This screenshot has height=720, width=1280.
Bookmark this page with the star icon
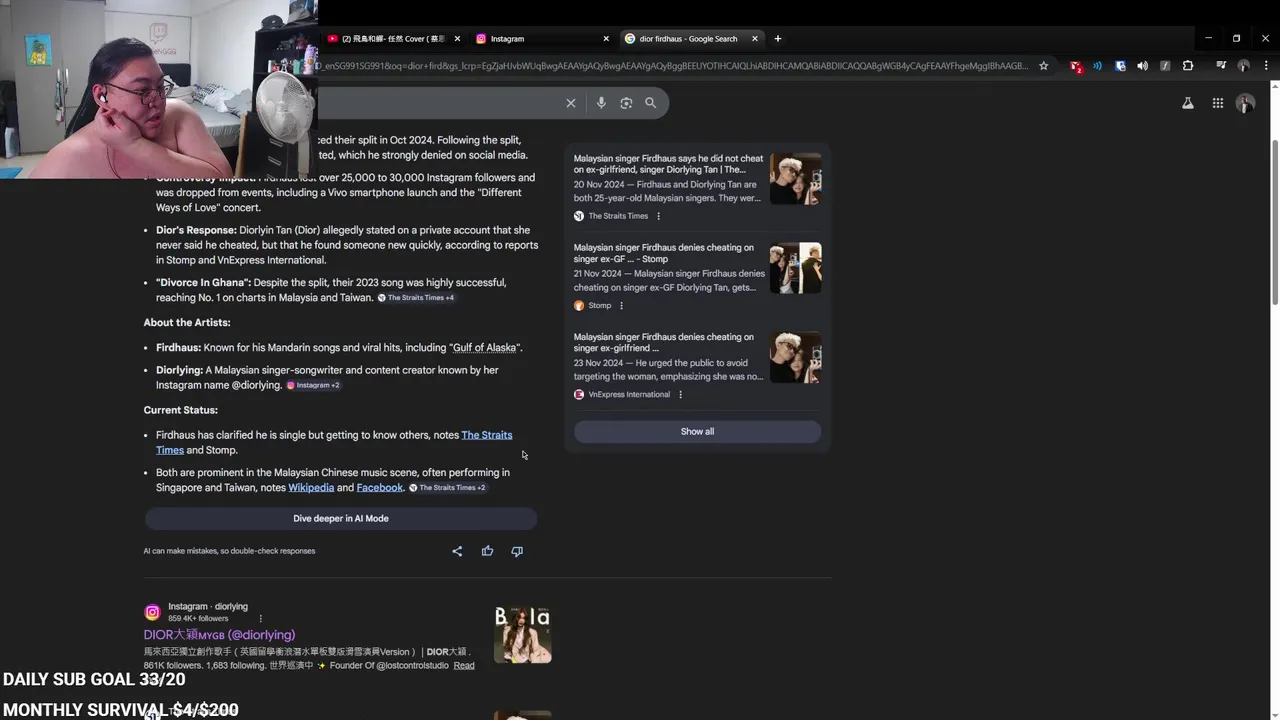tap(1044, 66)
